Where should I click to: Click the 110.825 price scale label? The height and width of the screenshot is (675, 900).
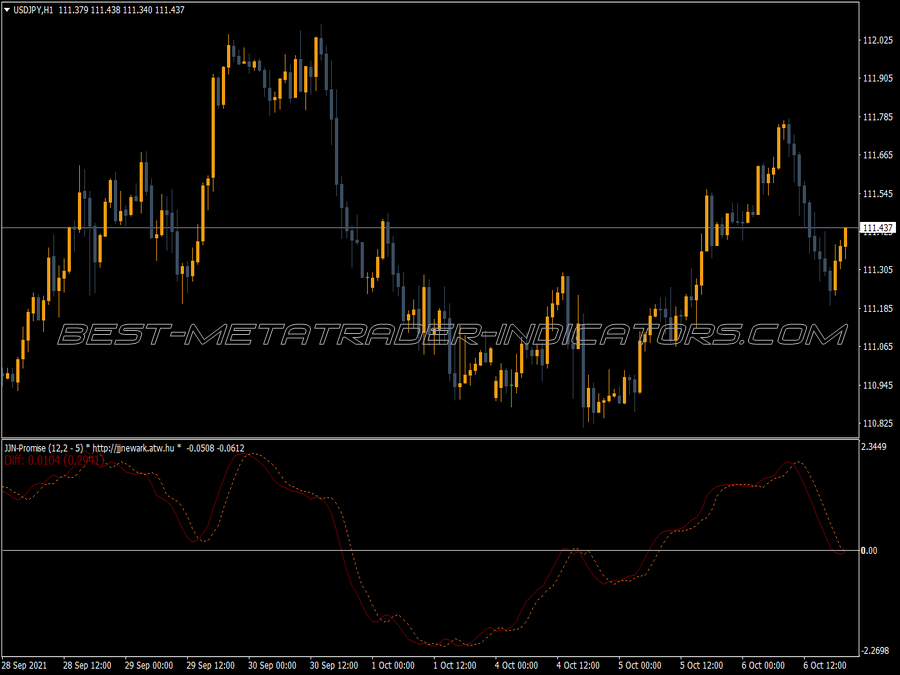878,424
